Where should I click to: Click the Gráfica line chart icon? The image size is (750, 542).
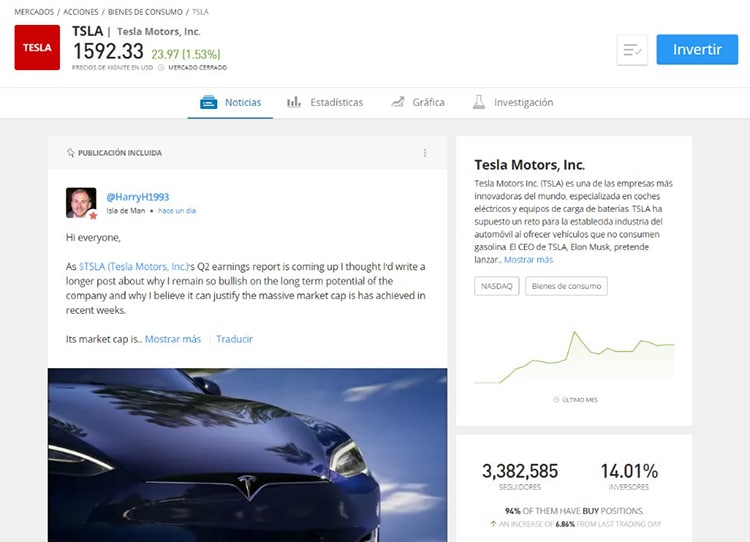[397, 102]
